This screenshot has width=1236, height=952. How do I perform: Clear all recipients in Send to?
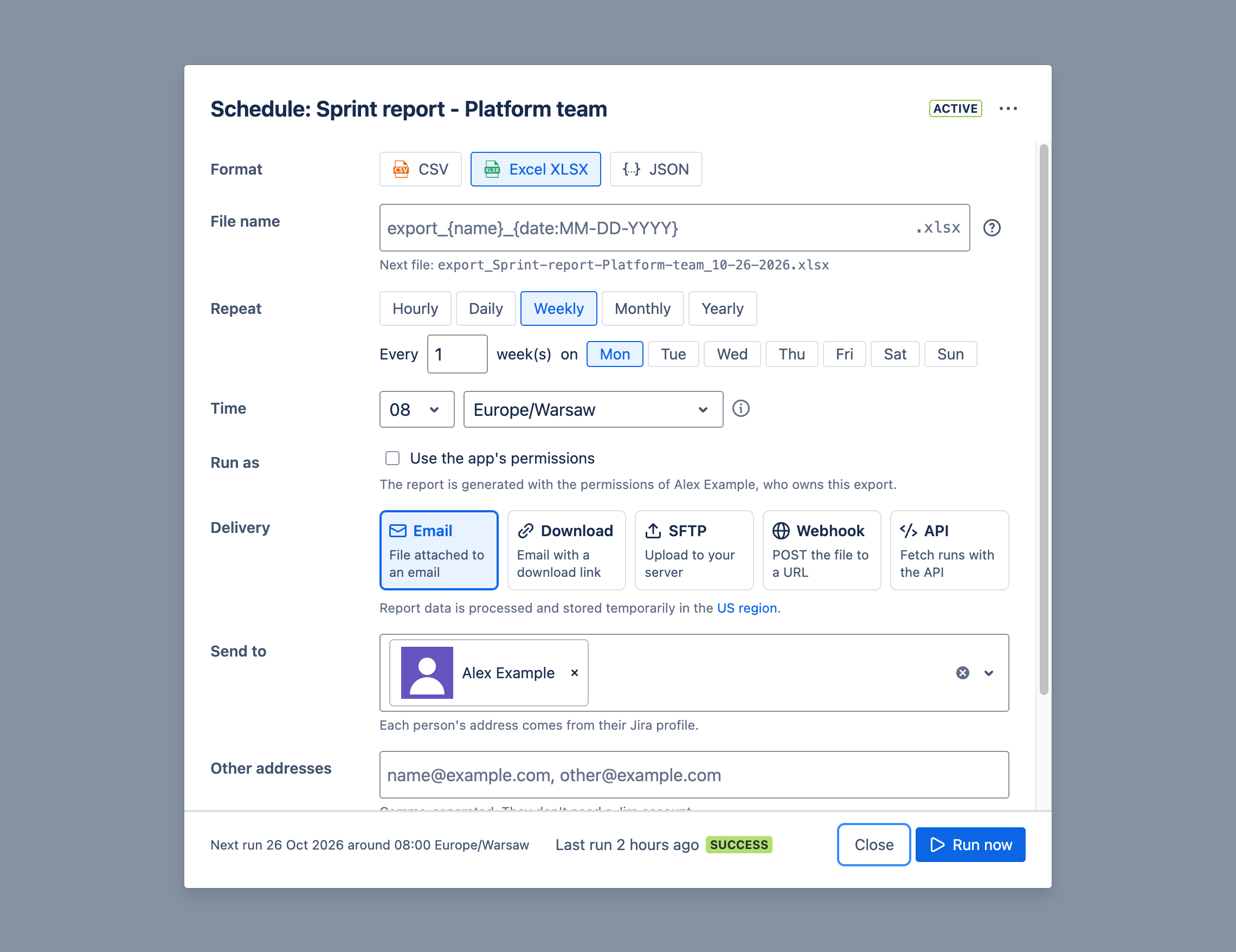(x=963, y=672)
